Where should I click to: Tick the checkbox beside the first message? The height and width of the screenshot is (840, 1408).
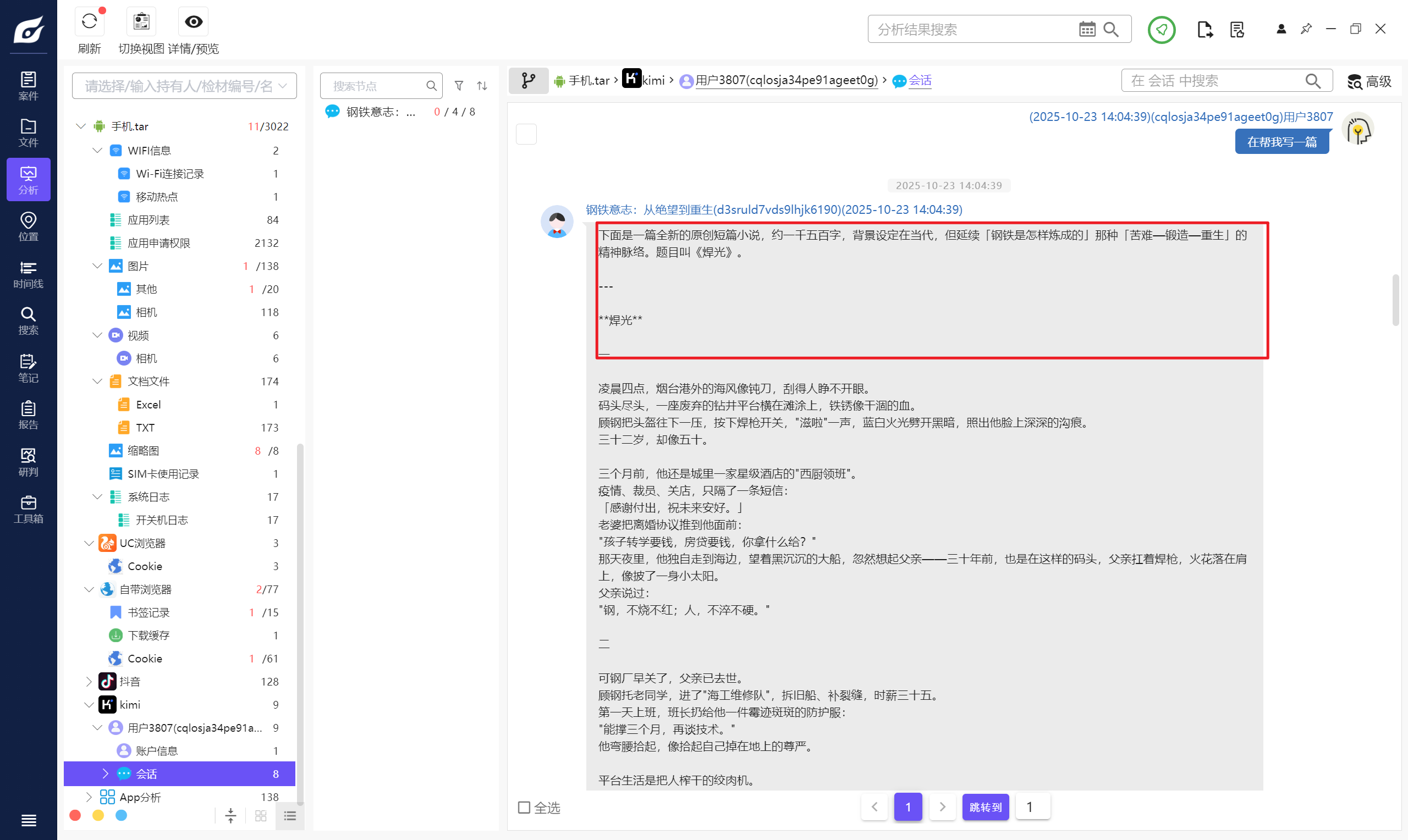click(526, 134)
